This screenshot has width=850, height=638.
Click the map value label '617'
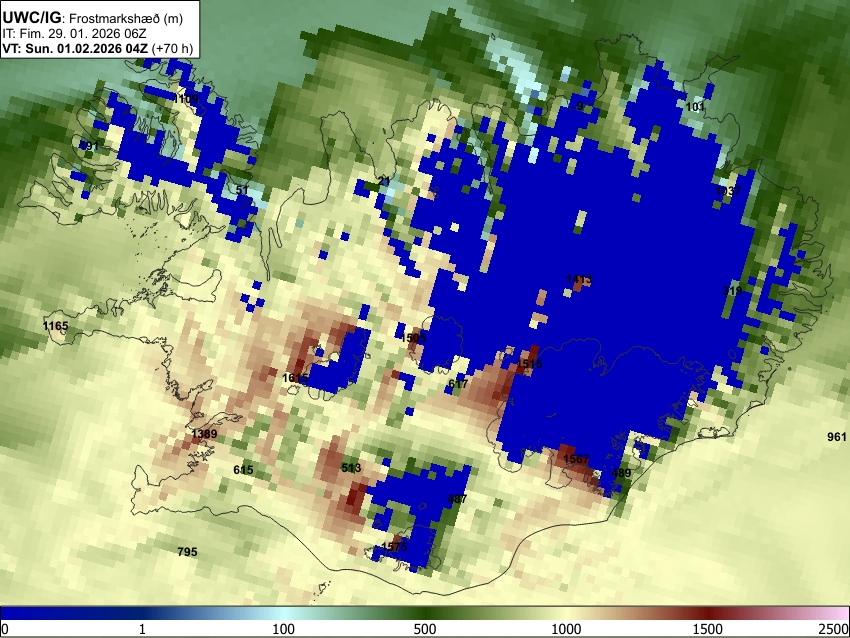(x=458, y=384)
